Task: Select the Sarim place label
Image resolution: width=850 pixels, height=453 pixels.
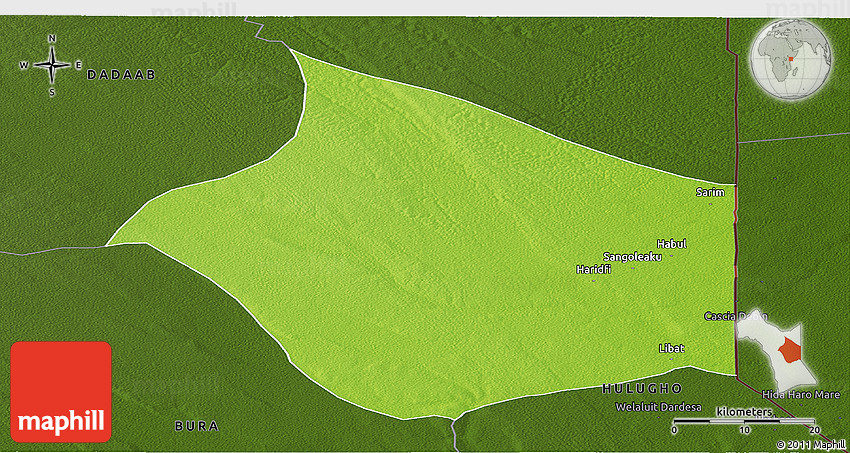Action: click(709, 192)
